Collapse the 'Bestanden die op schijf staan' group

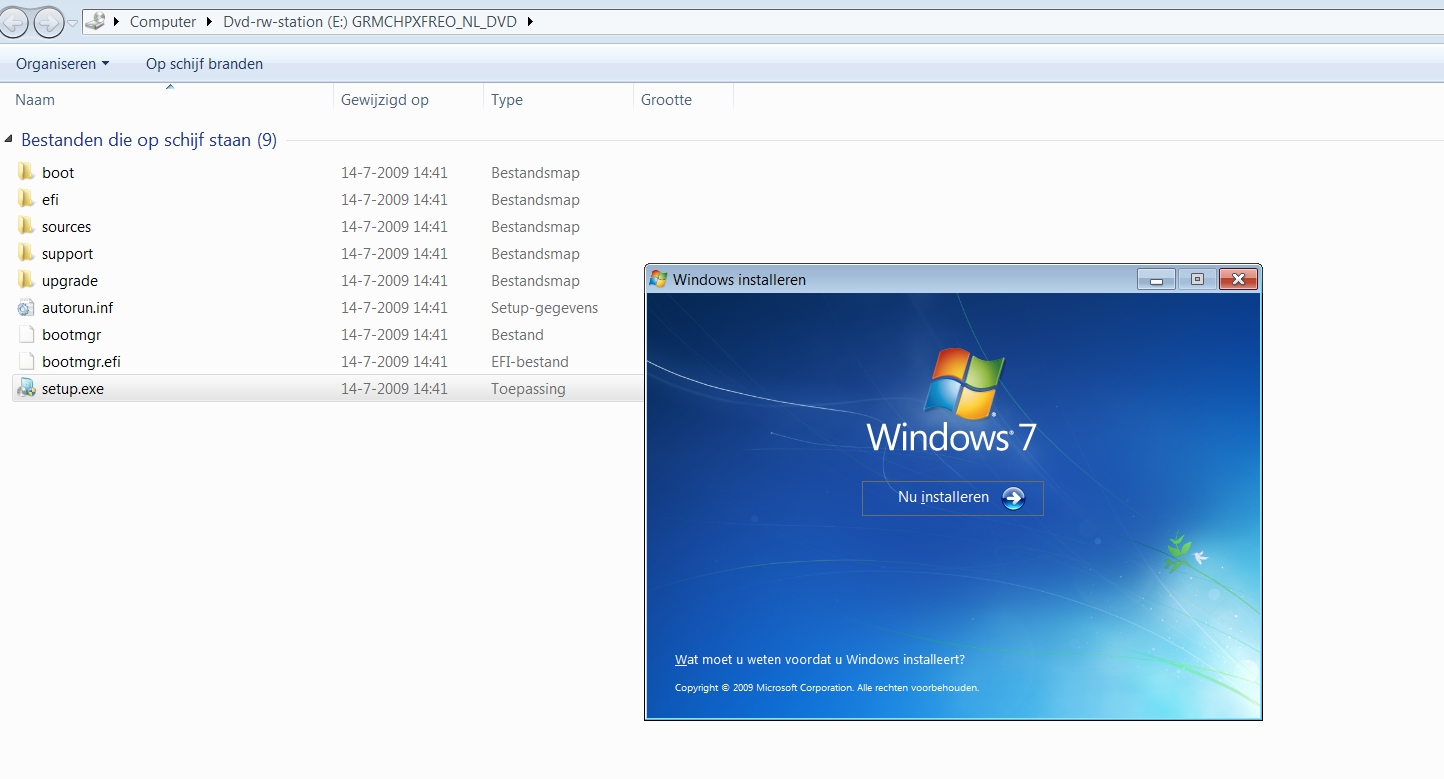9,140
